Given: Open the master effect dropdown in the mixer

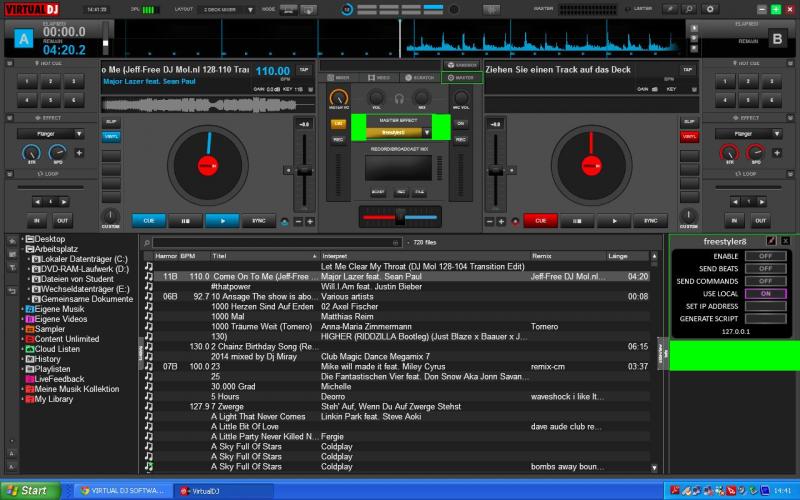Looking at the screenshot, I should click(427, 132).
